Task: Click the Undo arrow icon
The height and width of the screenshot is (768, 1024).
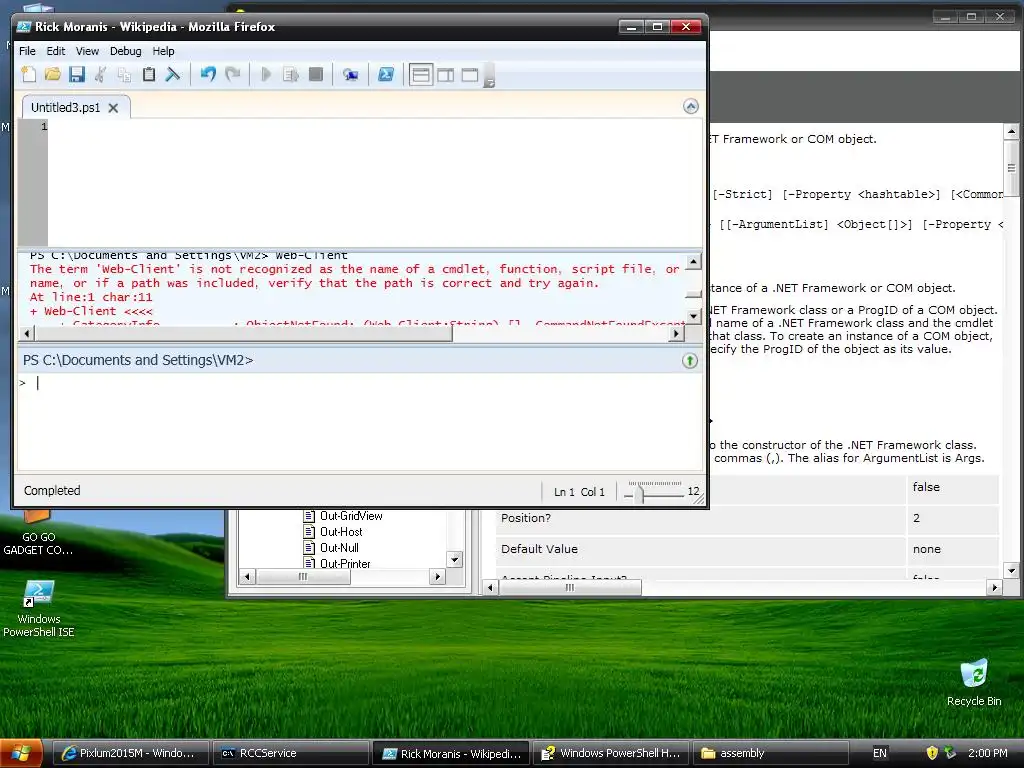Action: pyautogui.click(x=208, y=74)
